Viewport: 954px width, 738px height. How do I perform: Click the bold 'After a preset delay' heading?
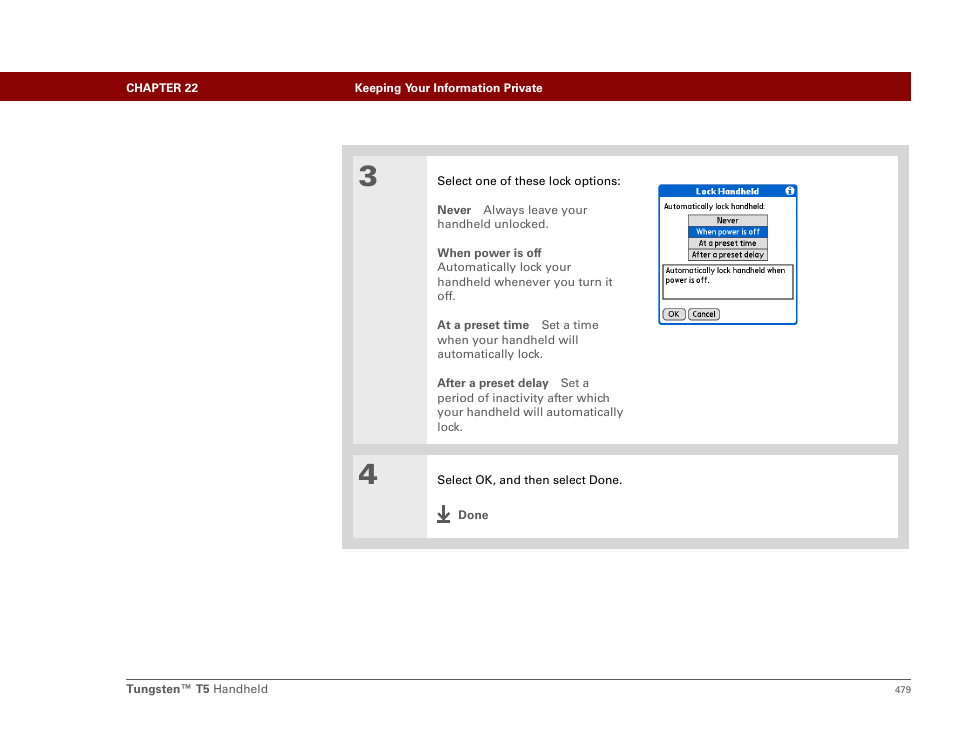pyautogui.click(x=493, y=383)
